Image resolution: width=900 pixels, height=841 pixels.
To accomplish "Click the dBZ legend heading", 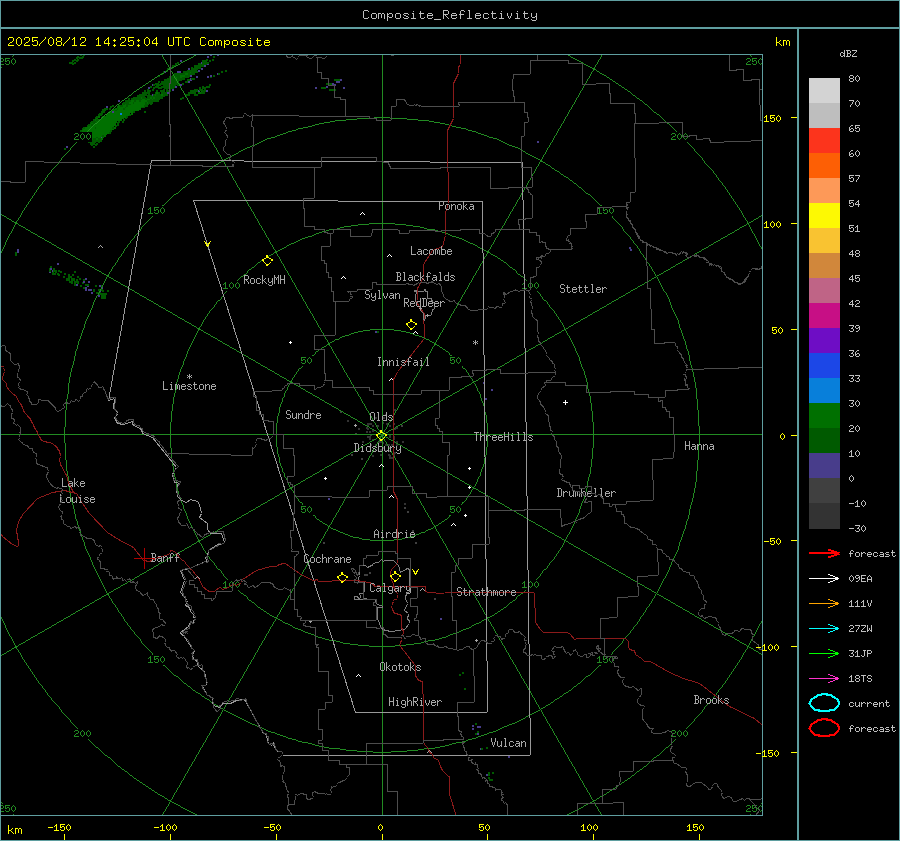I will tap(848, 53).
